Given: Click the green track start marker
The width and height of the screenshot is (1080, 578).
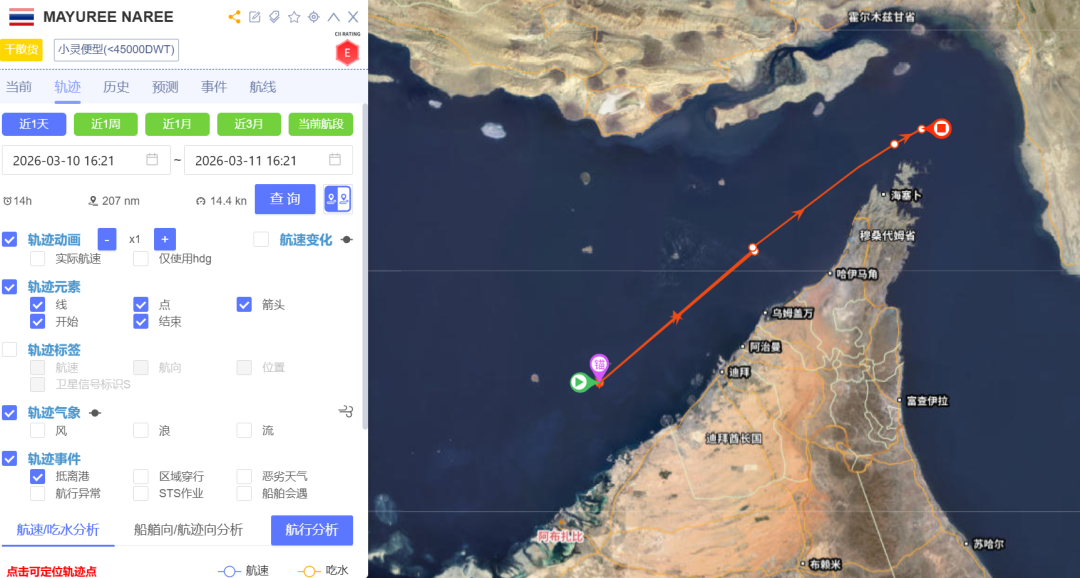Looking at the screenshot, I should pyautogui.click(x=579, y=382).
